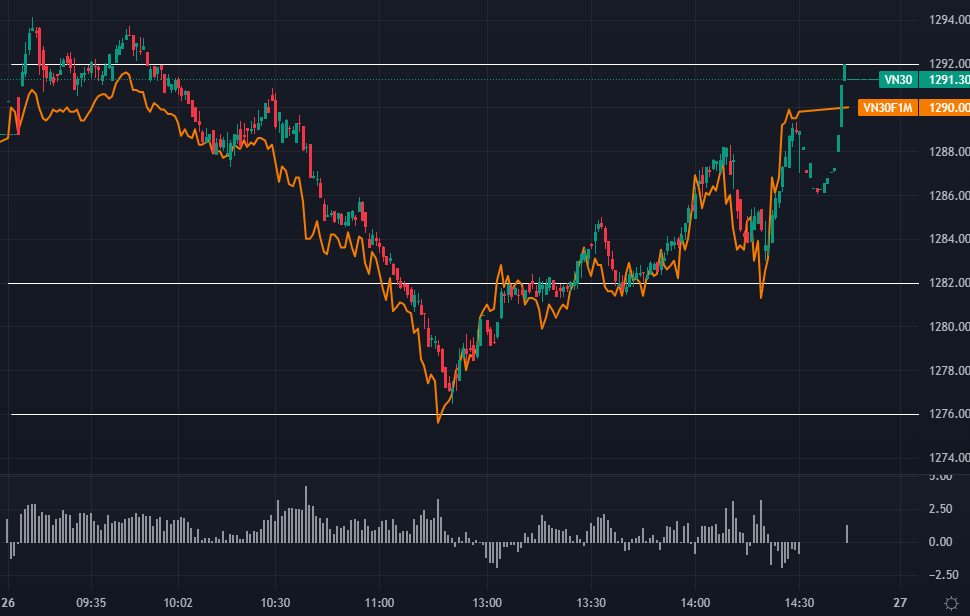Click the 1280.00 price axis label

coord(949,327)
